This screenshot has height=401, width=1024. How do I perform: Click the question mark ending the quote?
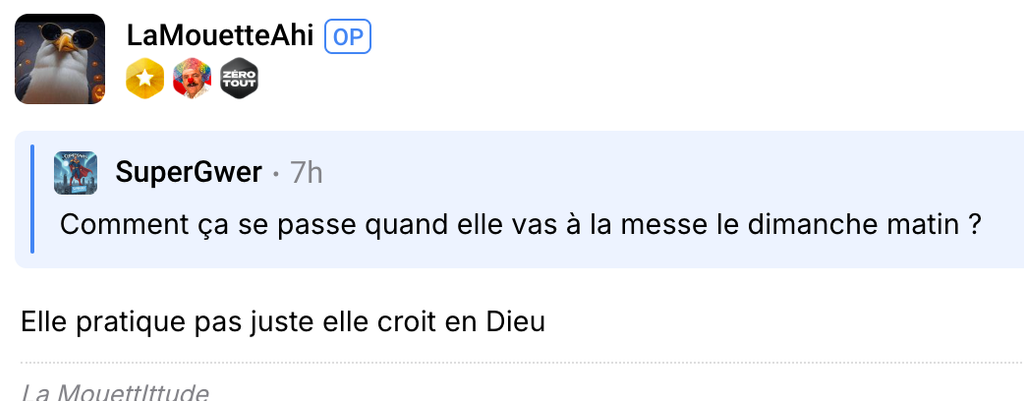(x=972, y=225)
